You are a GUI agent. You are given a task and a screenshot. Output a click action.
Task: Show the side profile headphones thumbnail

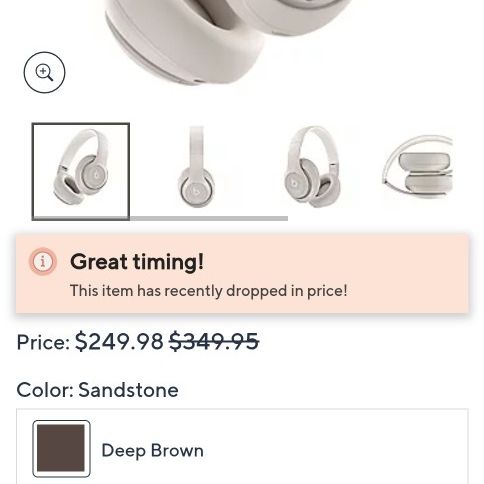(196, 167)
